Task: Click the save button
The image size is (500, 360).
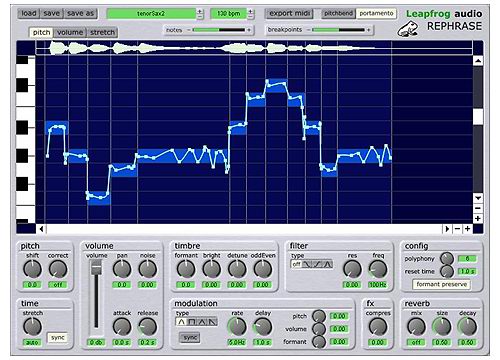Action: [52, 13]
